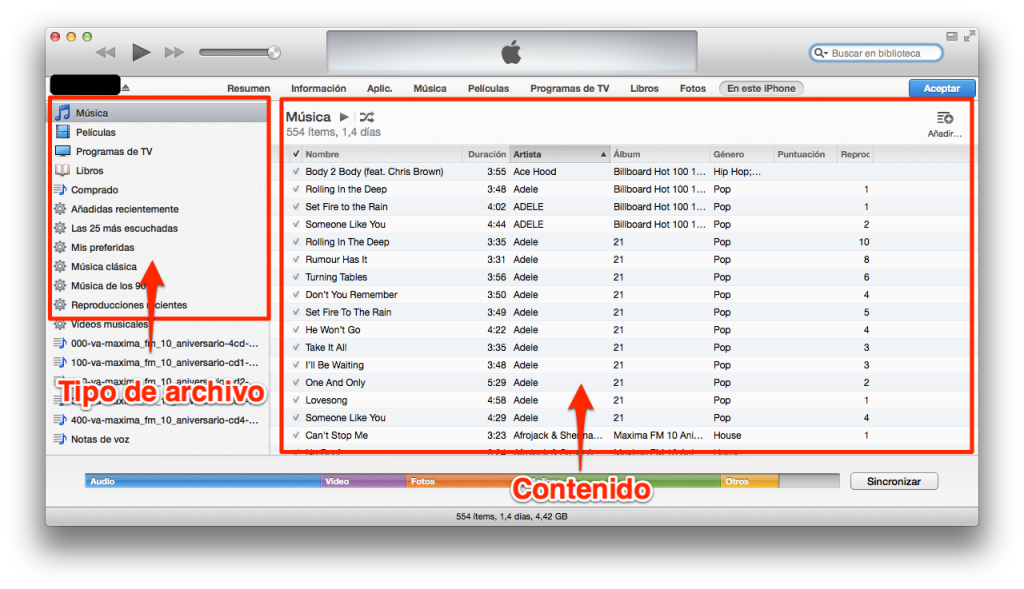Click the mini player icon at top right
This screenshot has width=1024, height=589.
[x=952, y=37]
